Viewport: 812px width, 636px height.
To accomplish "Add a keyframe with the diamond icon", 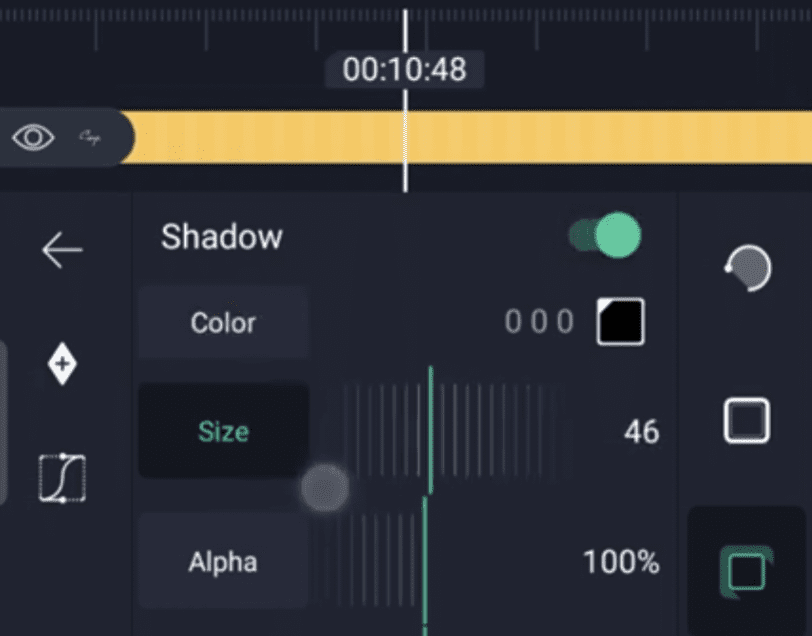I will pos(62,366).
